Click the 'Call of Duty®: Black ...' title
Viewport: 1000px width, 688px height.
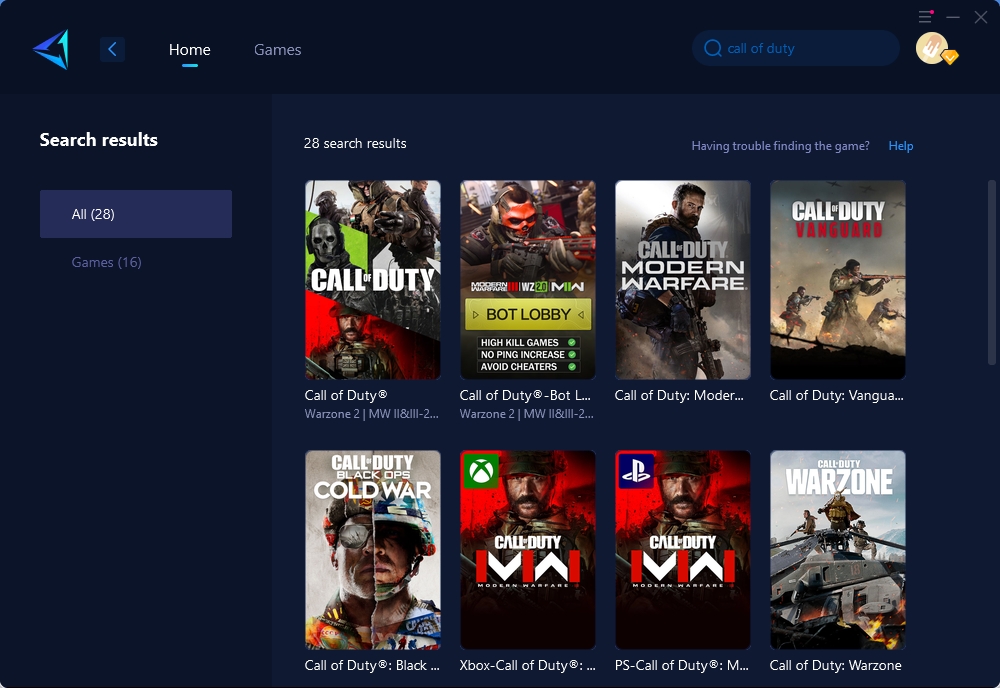coord(372,665)
